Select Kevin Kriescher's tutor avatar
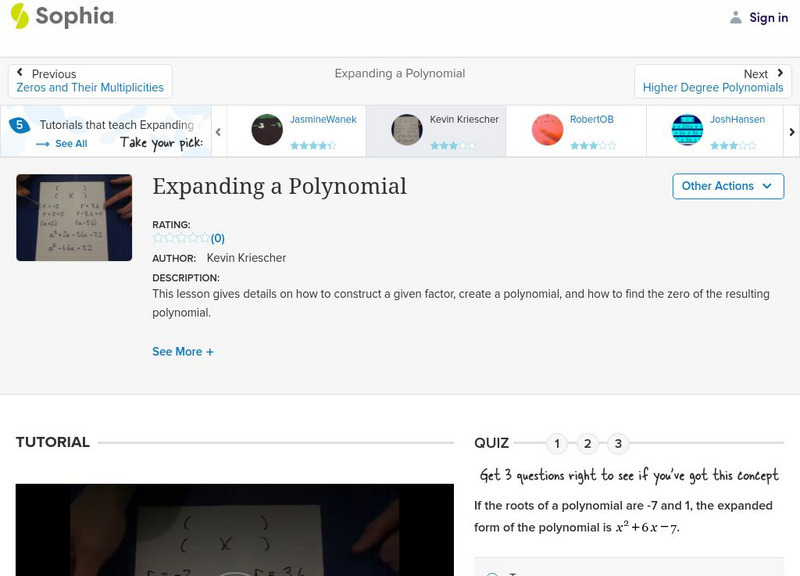Screen dimensions: 800x576 pos(405,130)
